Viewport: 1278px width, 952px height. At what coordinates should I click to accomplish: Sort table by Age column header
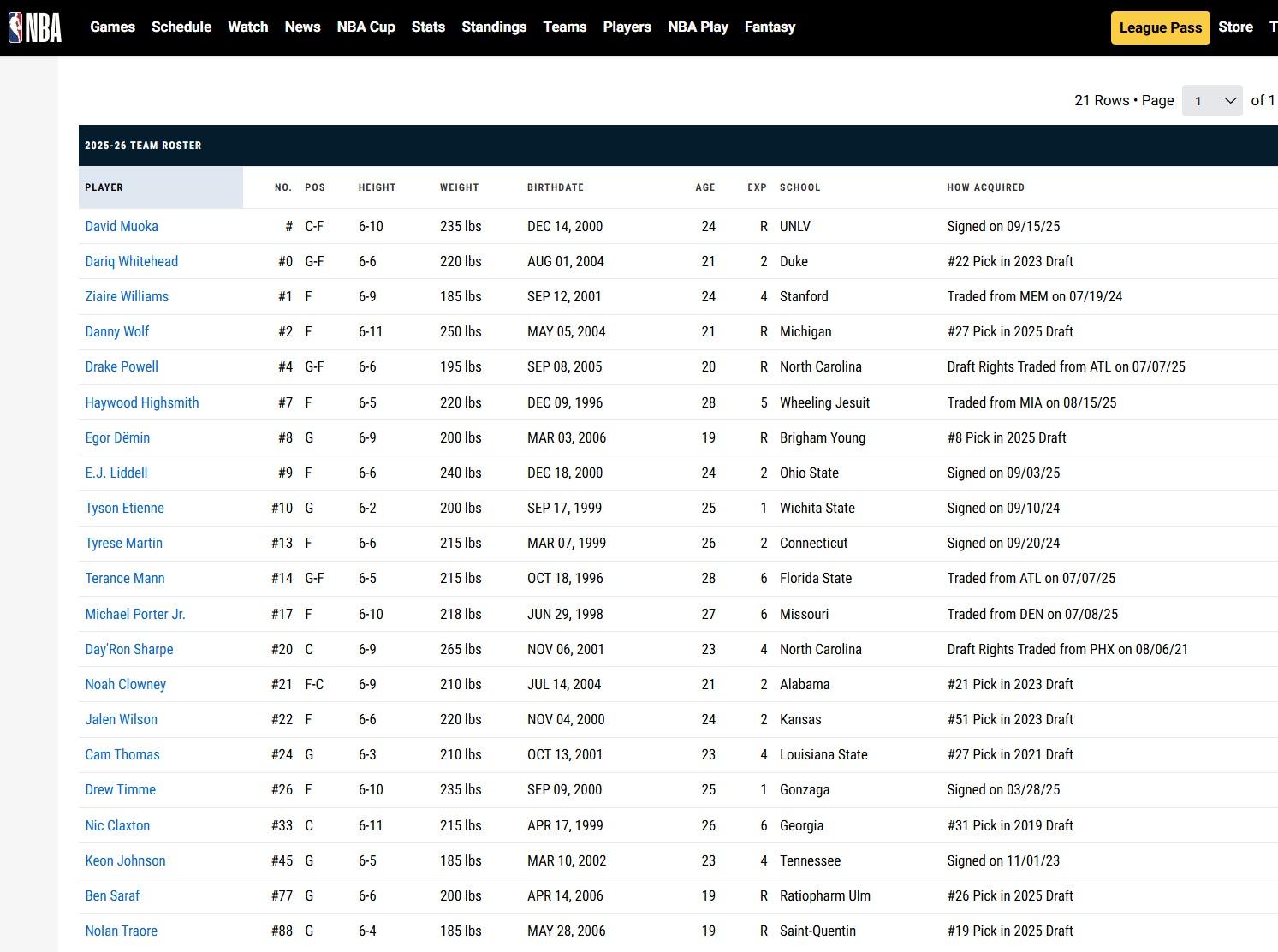click(x=704, y=187)
